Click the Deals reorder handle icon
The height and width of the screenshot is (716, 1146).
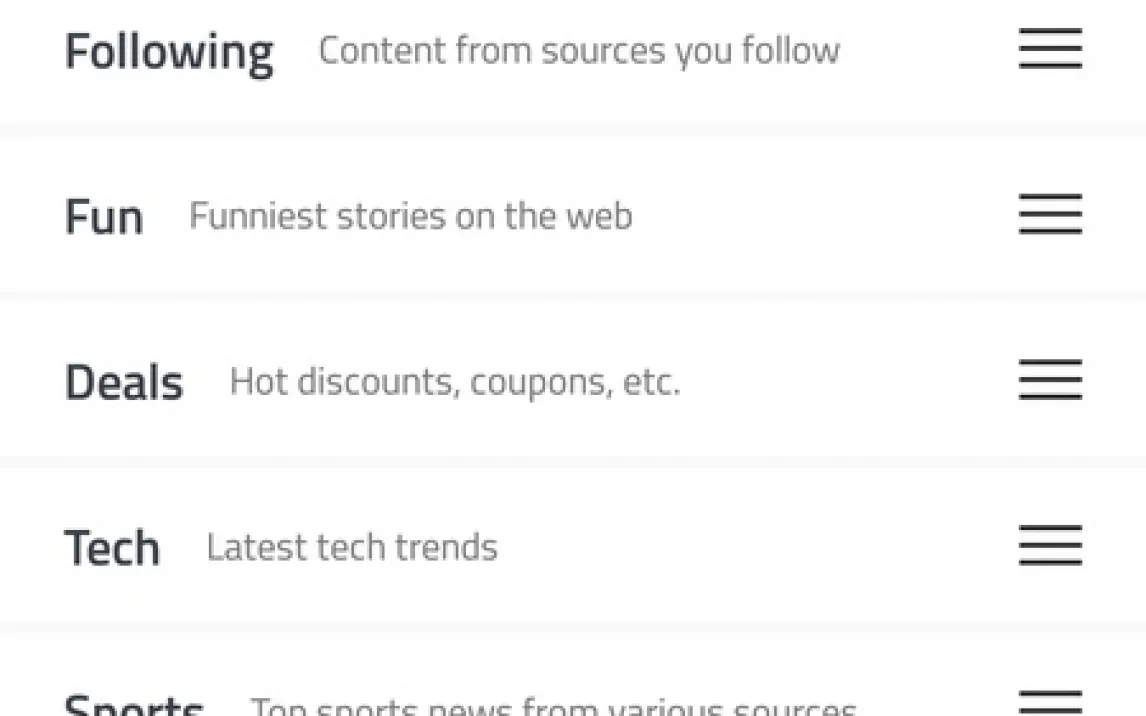point(1050,380)
